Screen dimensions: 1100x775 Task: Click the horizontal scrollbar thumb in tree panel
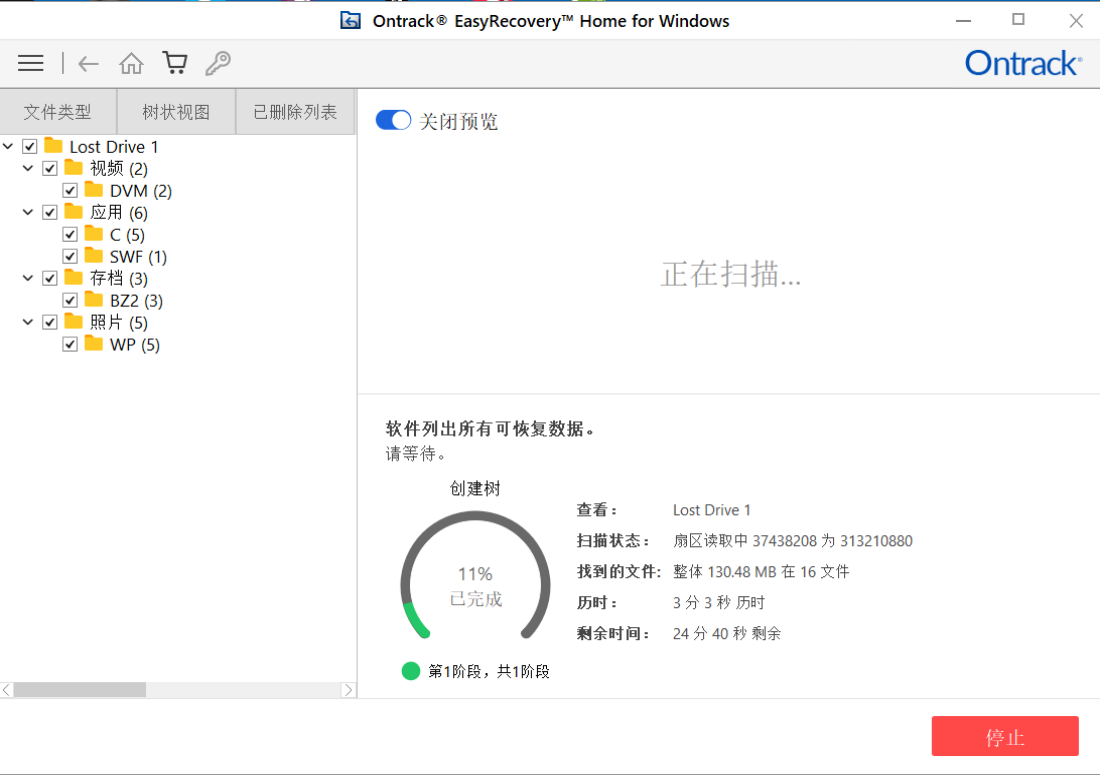[80, 690]
